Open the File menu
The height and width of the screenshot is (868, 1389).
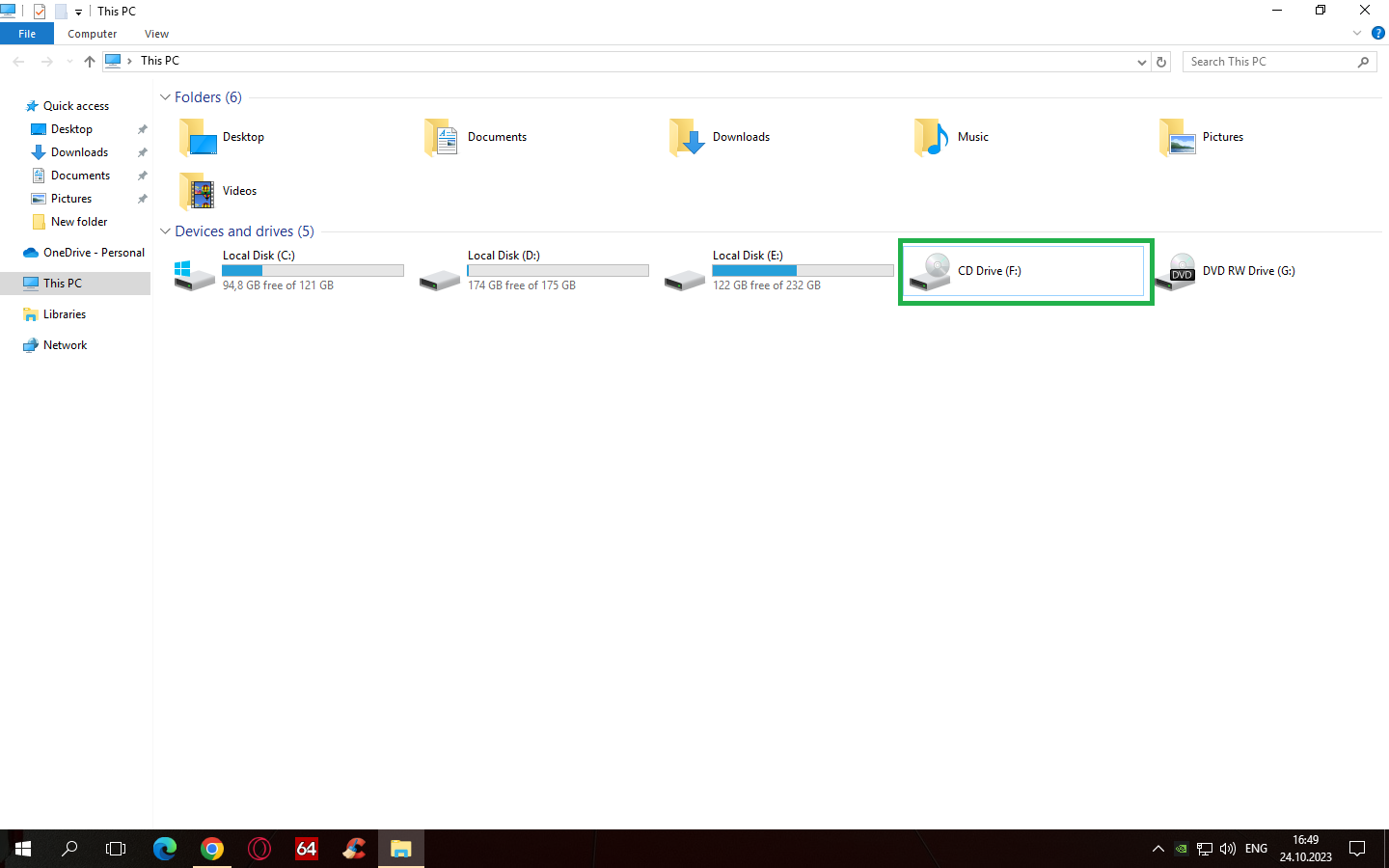point(27,34)
